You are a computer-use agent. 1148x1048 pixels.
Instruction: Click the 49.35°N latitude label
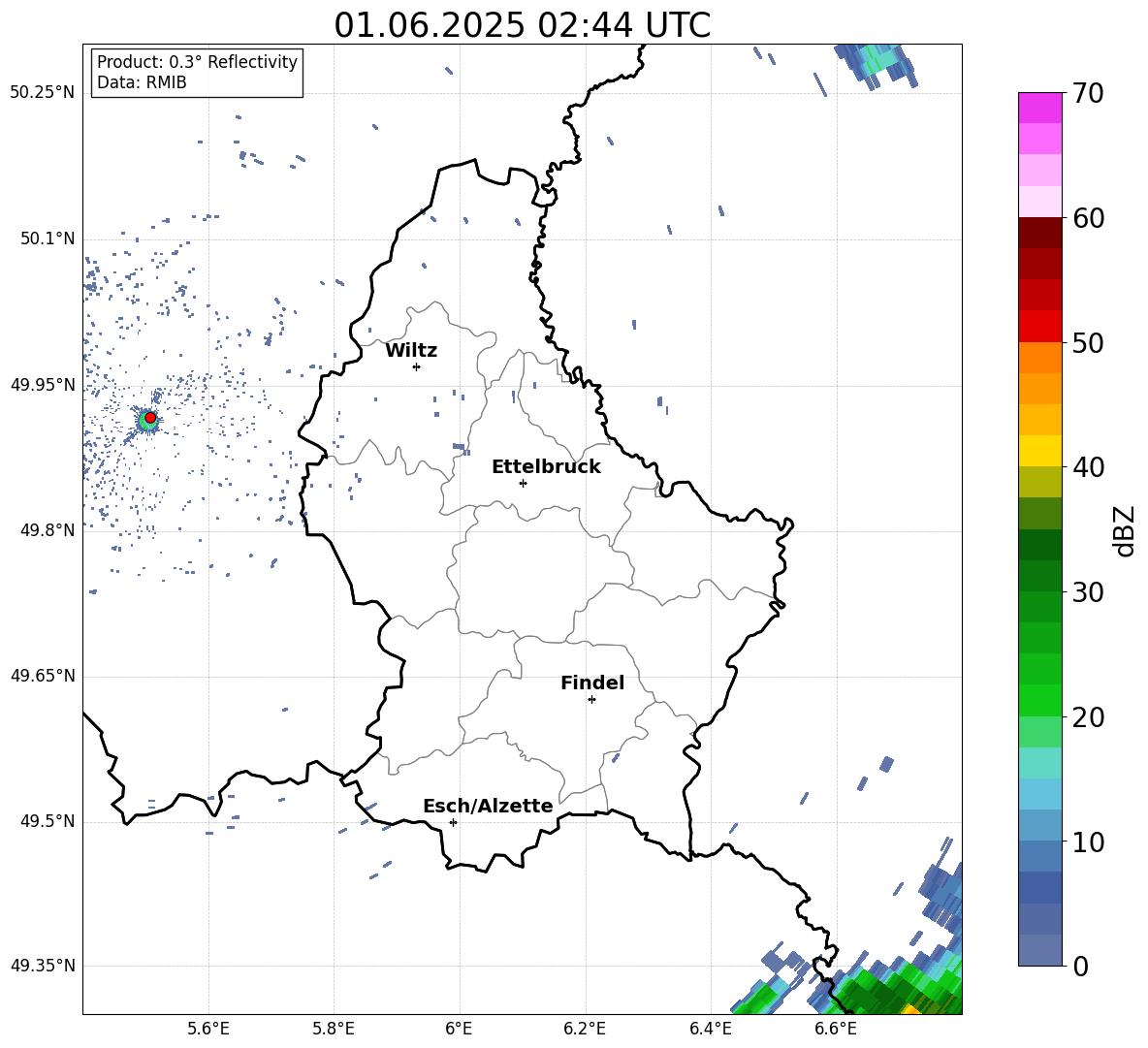click(42, 966)
